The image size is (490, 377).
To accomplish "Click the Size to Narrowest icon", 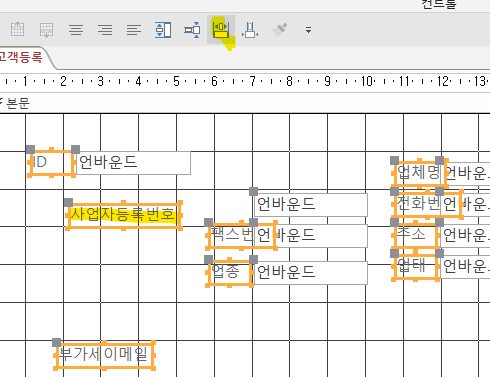I will click(x=250, y=30).
